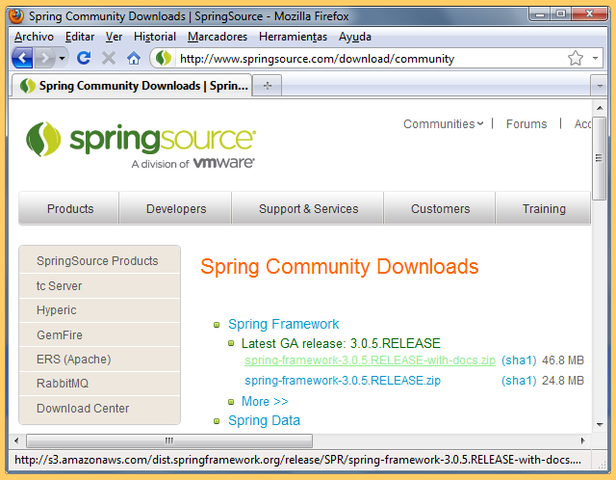Click the horizontal scrollbar thumb
The image size is (616, 480).
(x=169, y=441)
